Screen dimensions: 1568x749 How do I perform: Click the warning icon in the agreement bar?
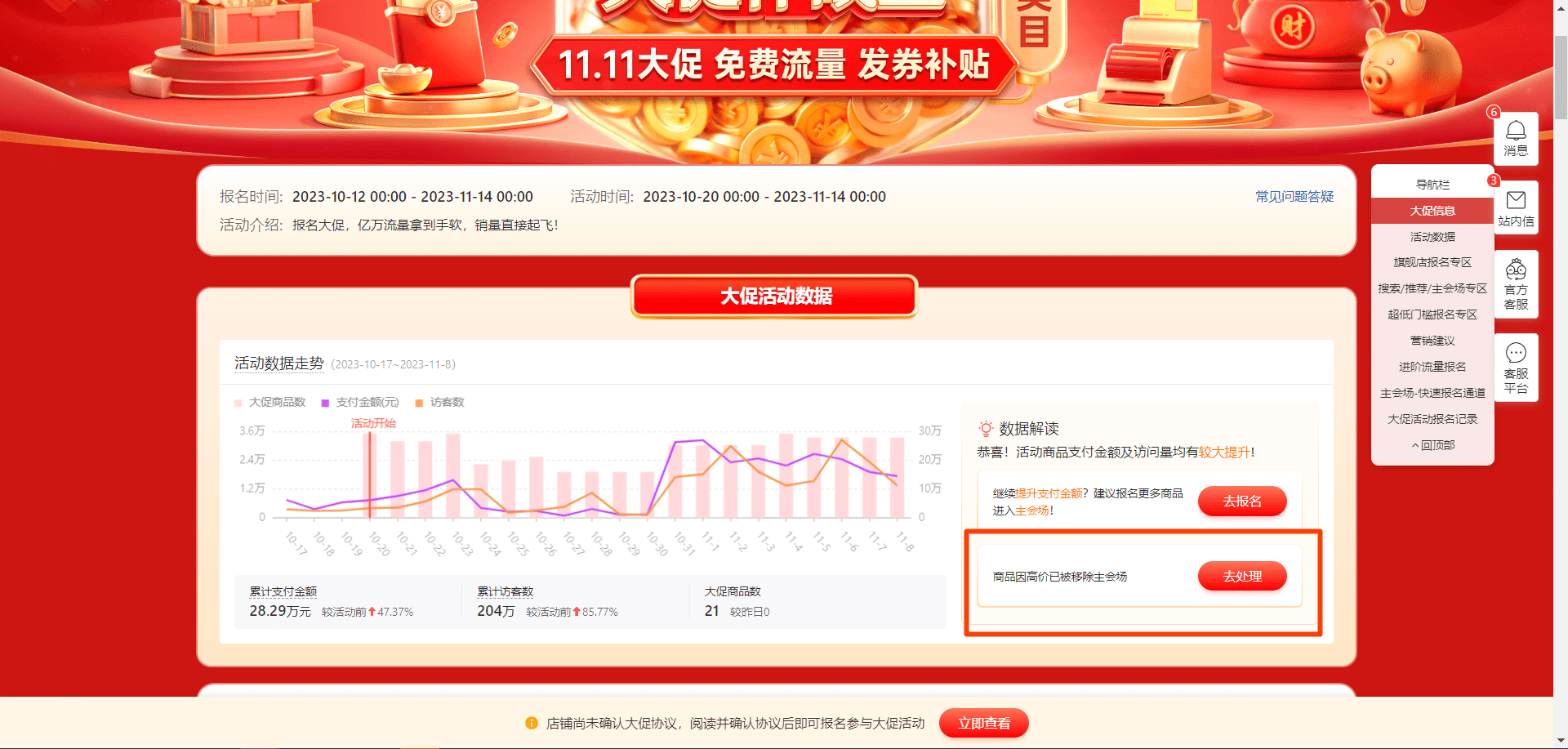[x=532, y=723]
